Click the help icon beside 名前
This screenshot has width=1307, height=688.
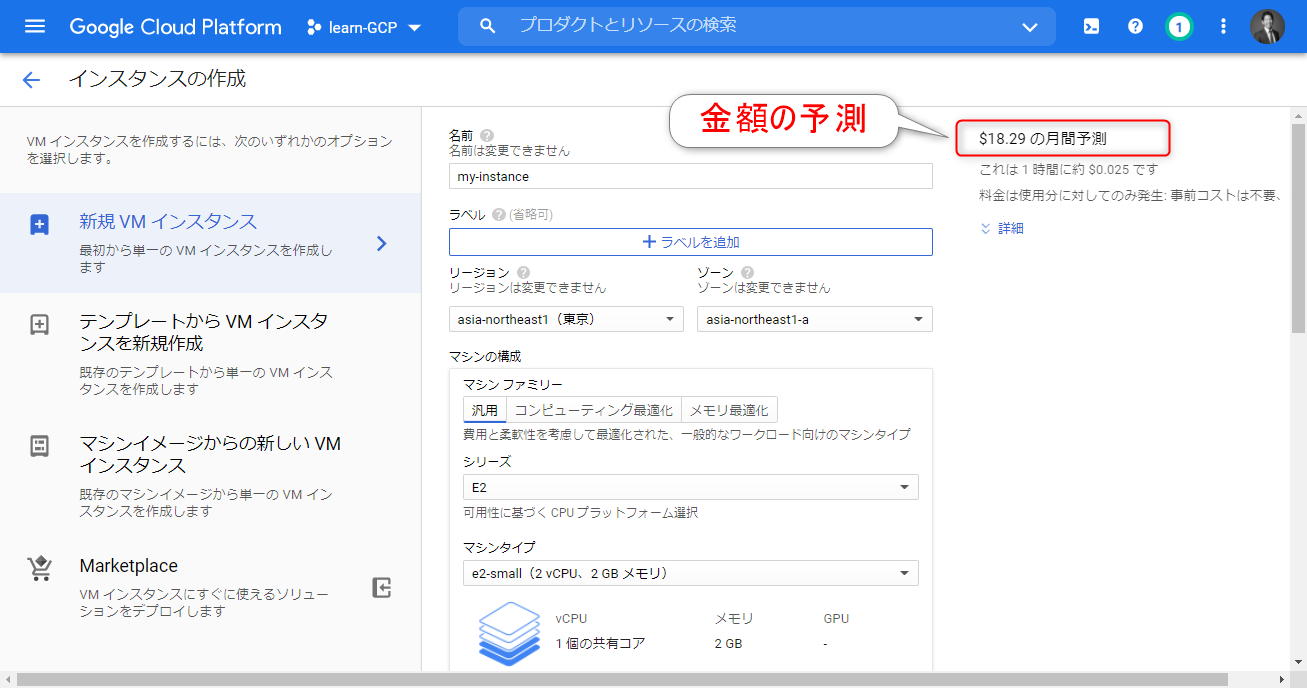tap(487, 135)
